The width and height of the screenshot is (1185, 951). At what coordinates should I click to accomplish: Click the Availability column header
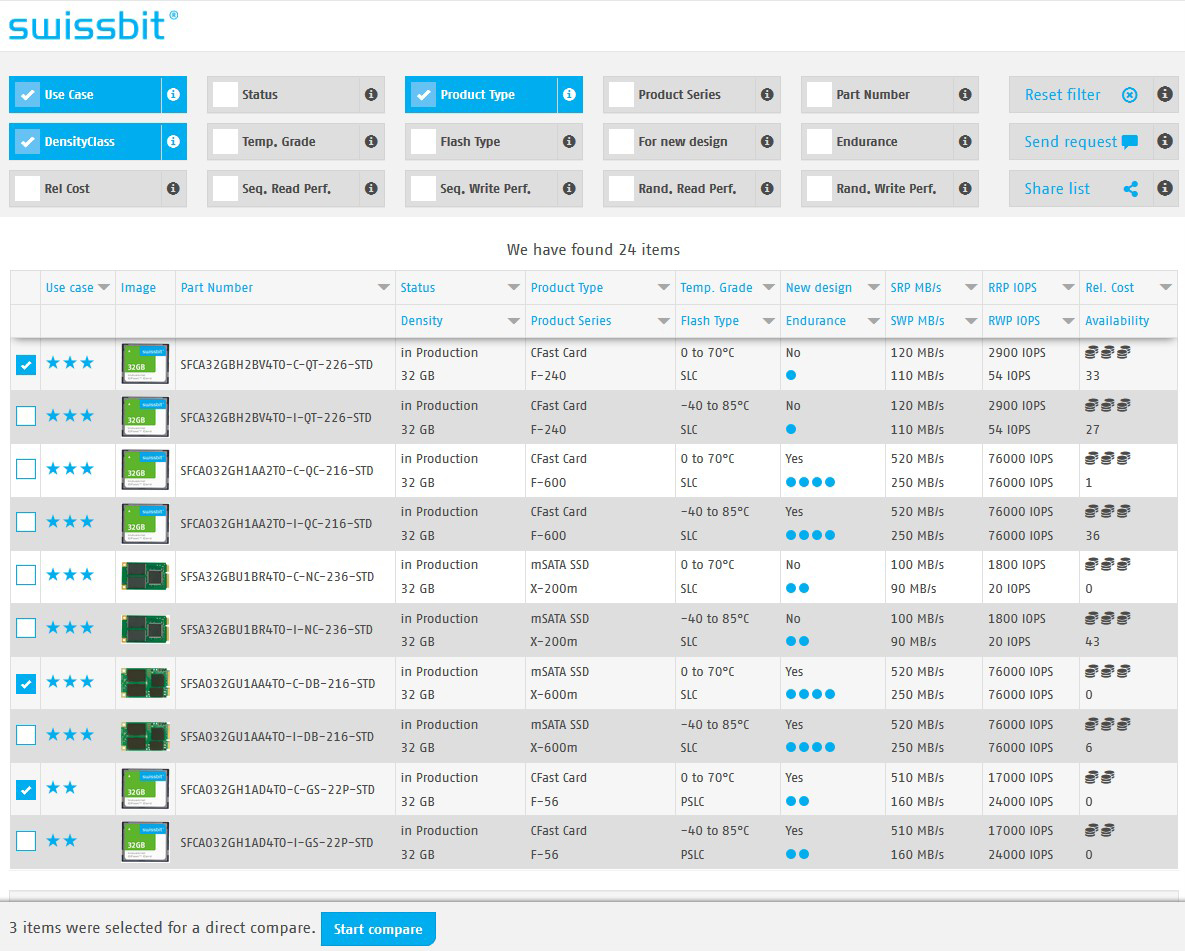[x=1117, y=321]
